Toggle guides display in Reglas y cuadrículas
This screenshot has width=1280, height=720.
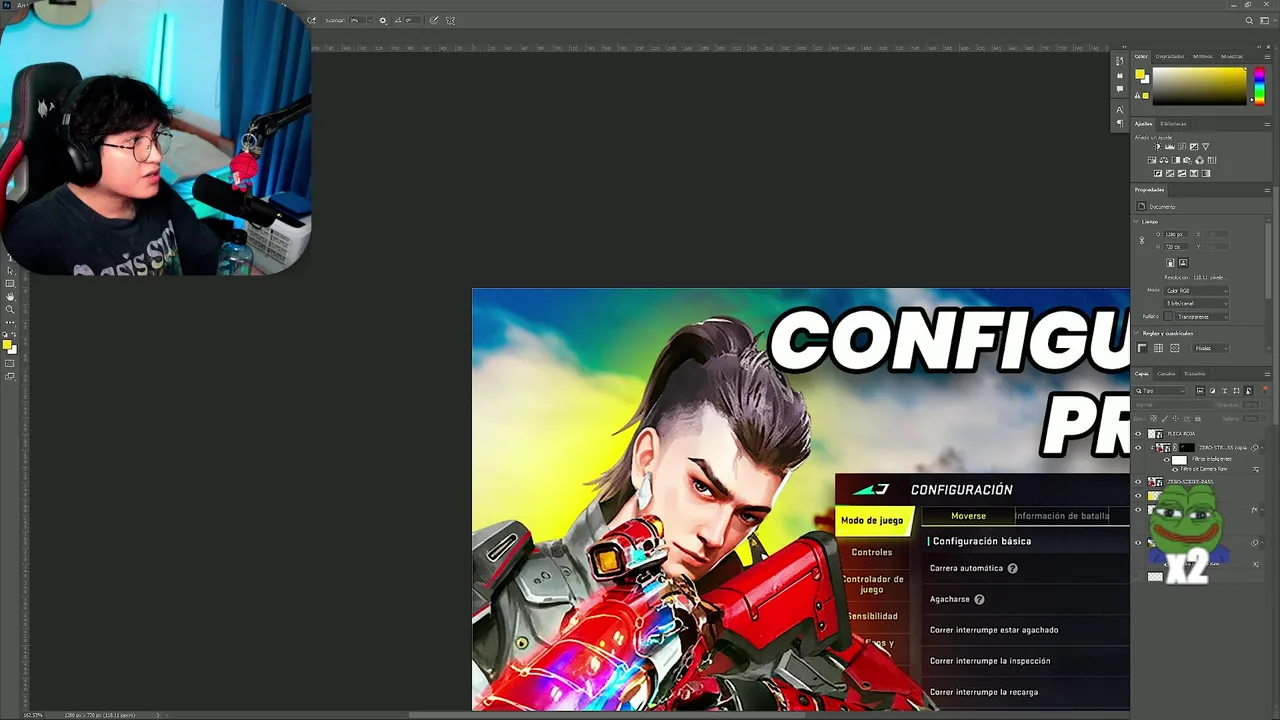(1175, 348)
